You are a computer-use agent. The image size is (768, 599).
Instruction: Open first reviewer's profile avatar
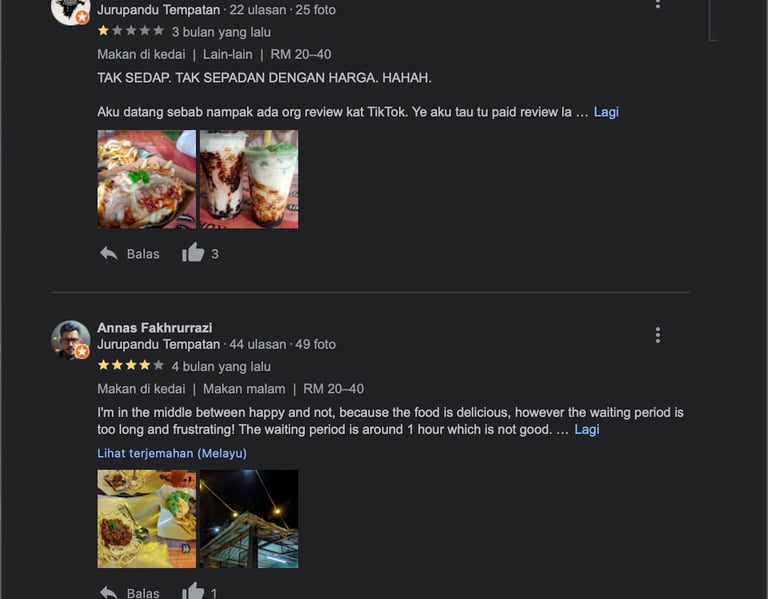(71, 11)
